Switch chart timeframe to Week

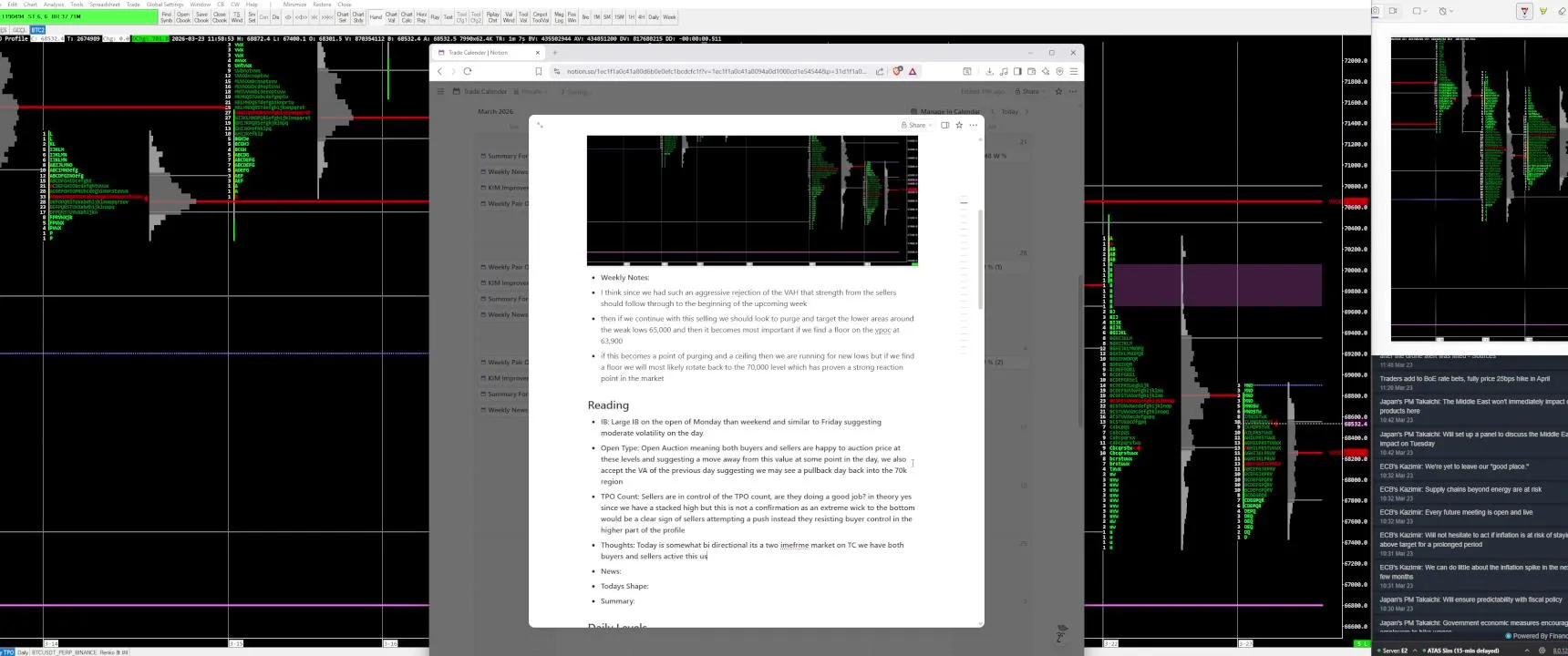(x=669, y=16)
